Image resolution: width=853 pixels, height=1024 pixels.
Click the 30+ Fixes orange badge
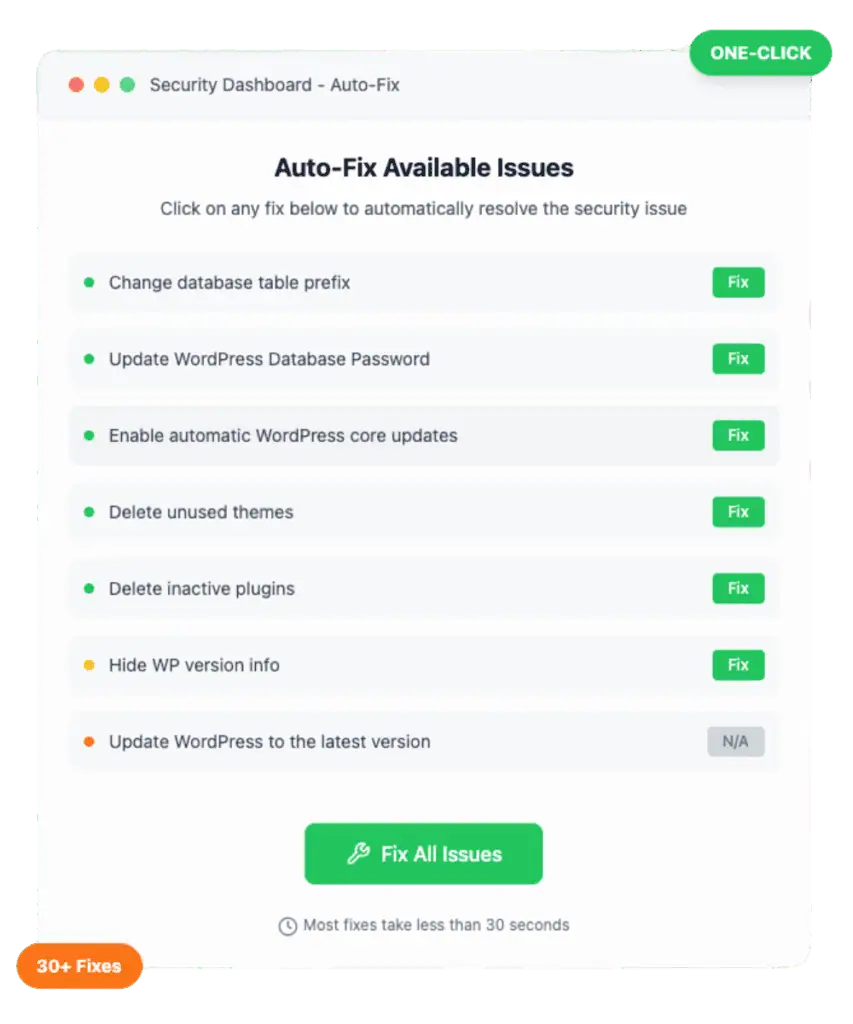[x=79, y=966]
